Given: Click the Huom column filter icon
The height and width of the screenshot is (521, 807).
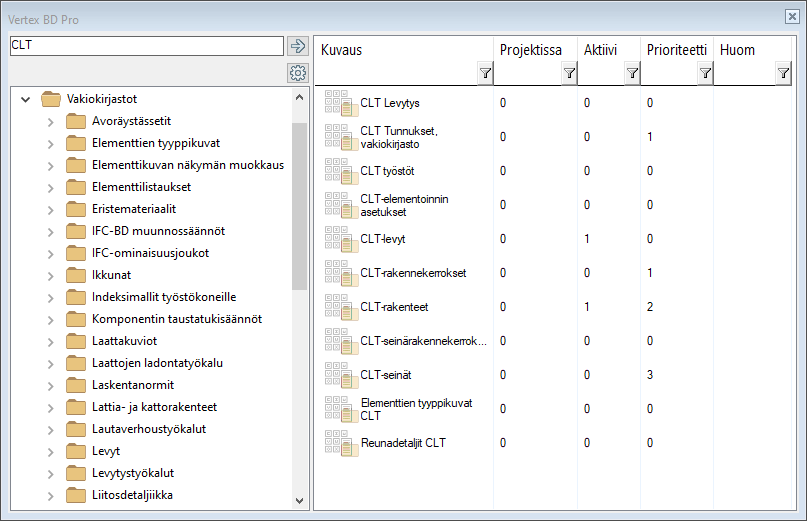Looking at the screenshot, I should pos(783,73).
